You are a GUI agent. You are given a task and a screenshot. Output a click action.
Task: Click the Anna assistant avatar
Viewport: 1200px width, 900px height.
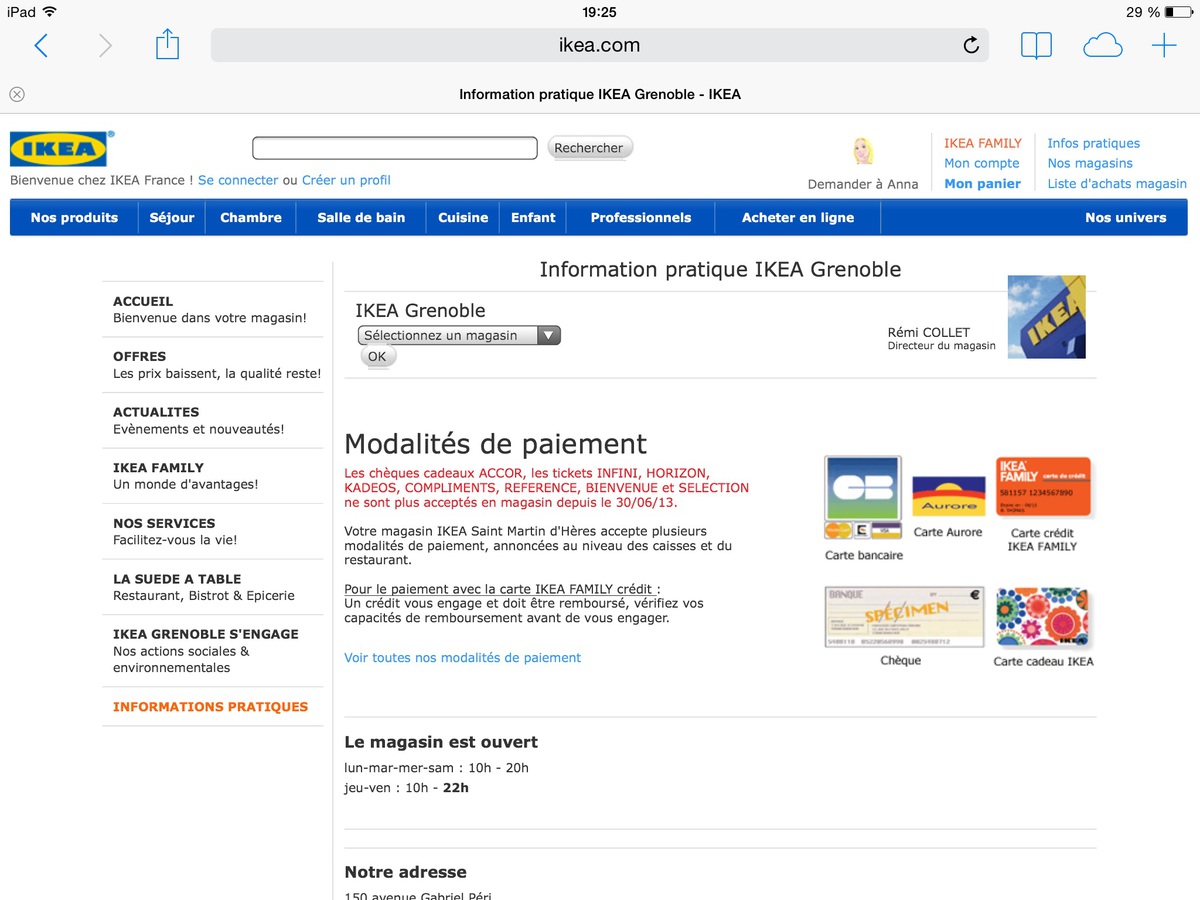[863, 151]
